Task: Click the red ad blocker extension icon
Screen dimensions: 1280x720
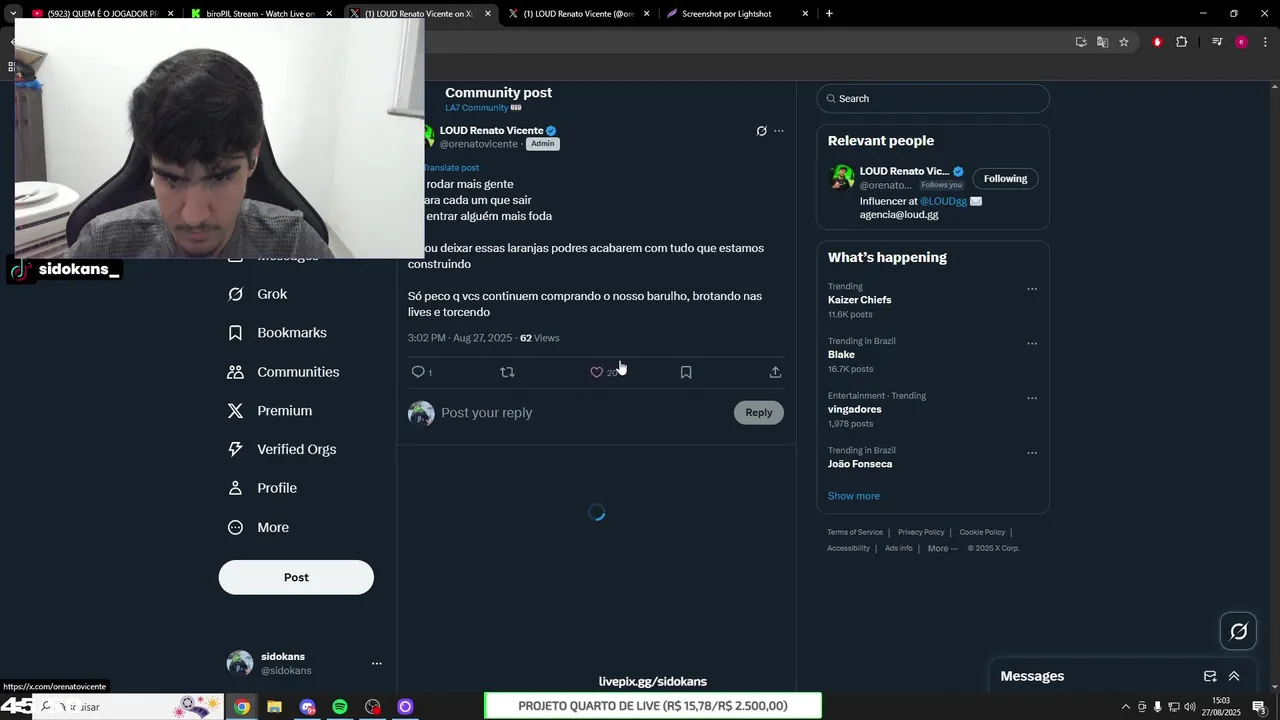Action: (1157, 42)
